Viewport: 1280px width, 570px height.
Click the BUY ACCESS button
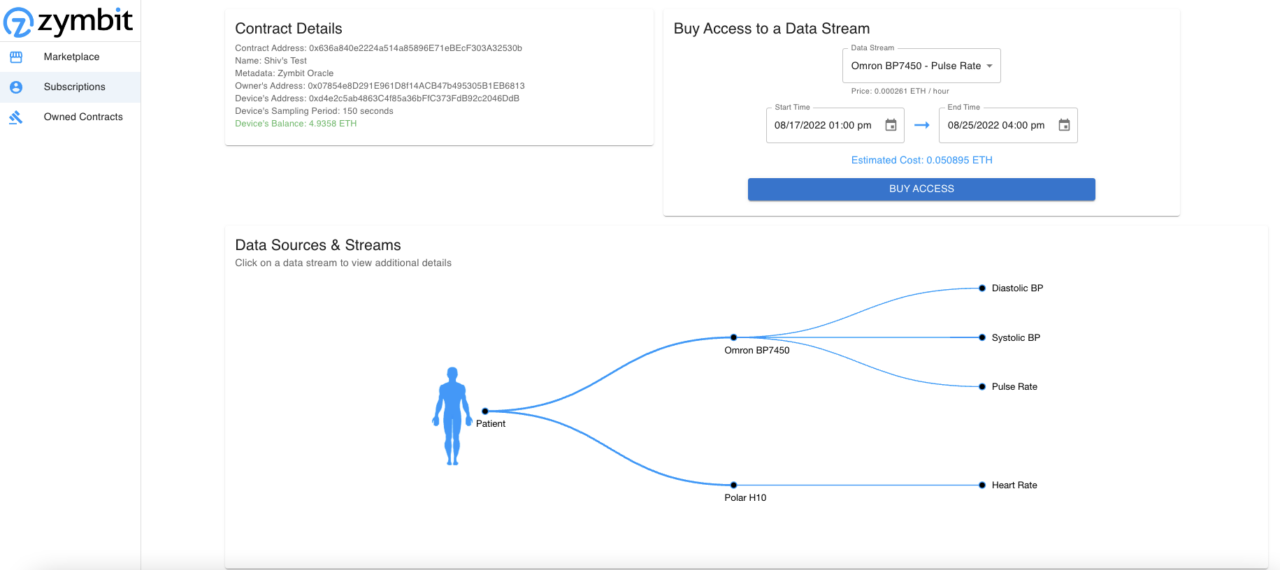(x=921, y=189)
